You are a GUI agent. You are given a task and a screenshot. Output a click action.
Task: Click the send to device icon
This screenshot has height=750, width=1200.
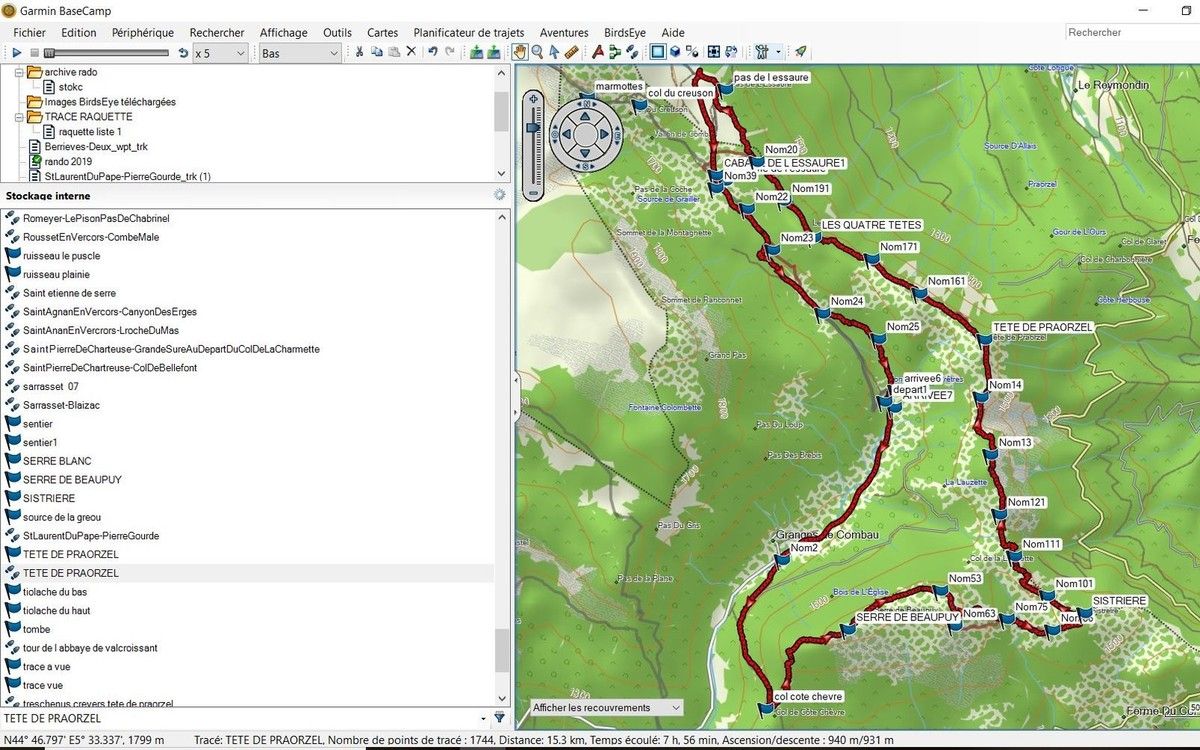[476, 52]
